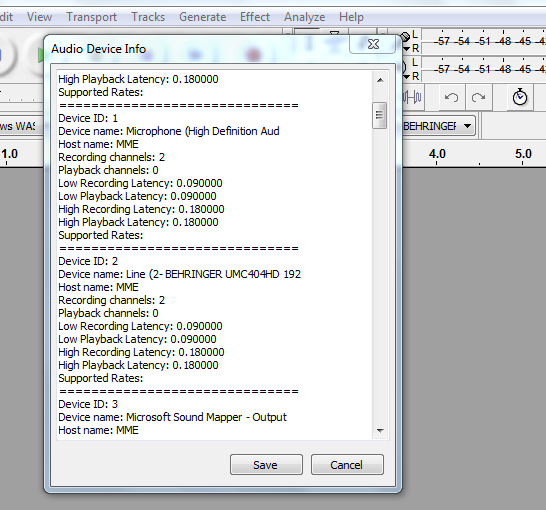This screenshot has width=546, height=510.
Task: Click the Silence audio waveform icon
Action: tap(412, 97)
